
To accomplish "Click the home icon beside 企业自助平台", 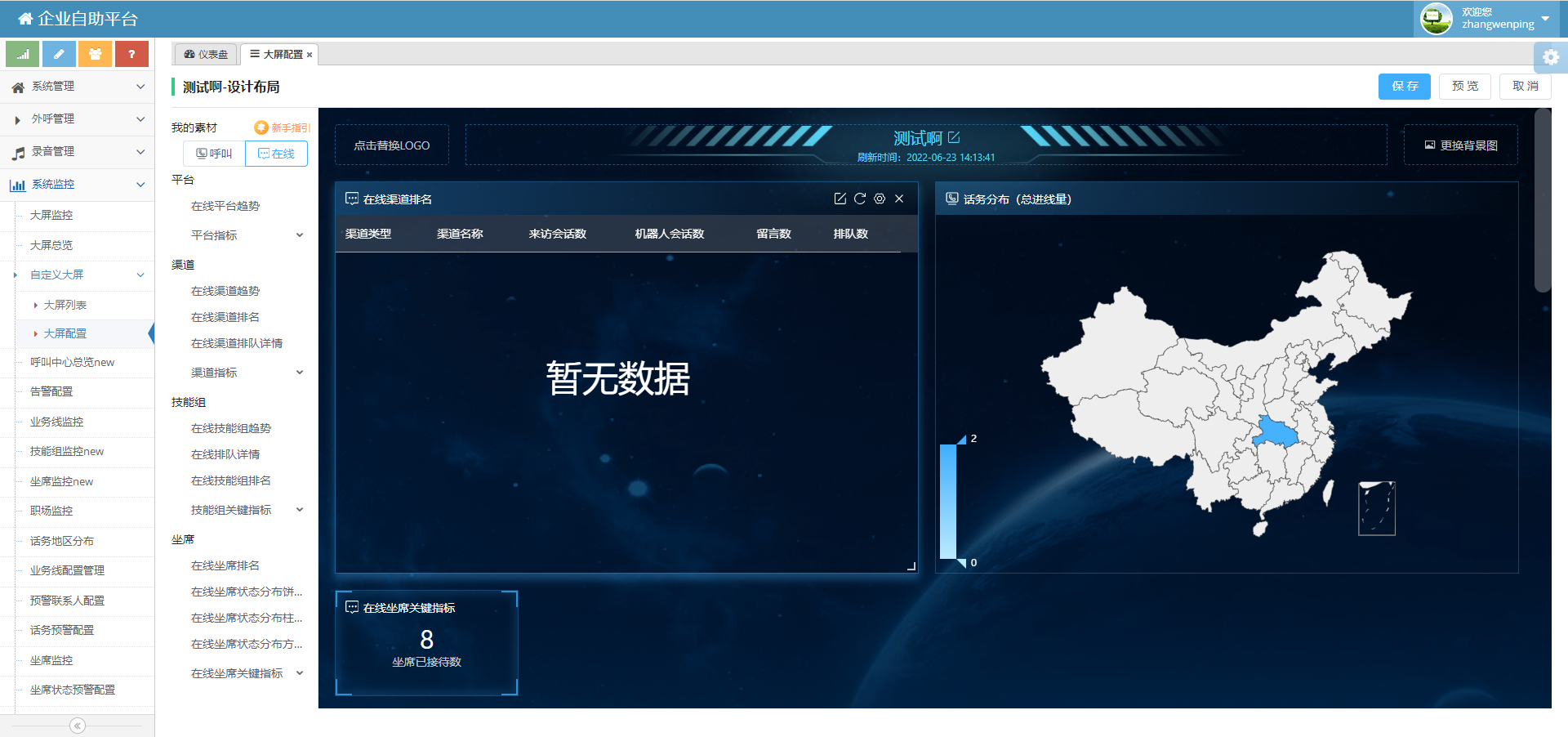I will pos(25,19).
